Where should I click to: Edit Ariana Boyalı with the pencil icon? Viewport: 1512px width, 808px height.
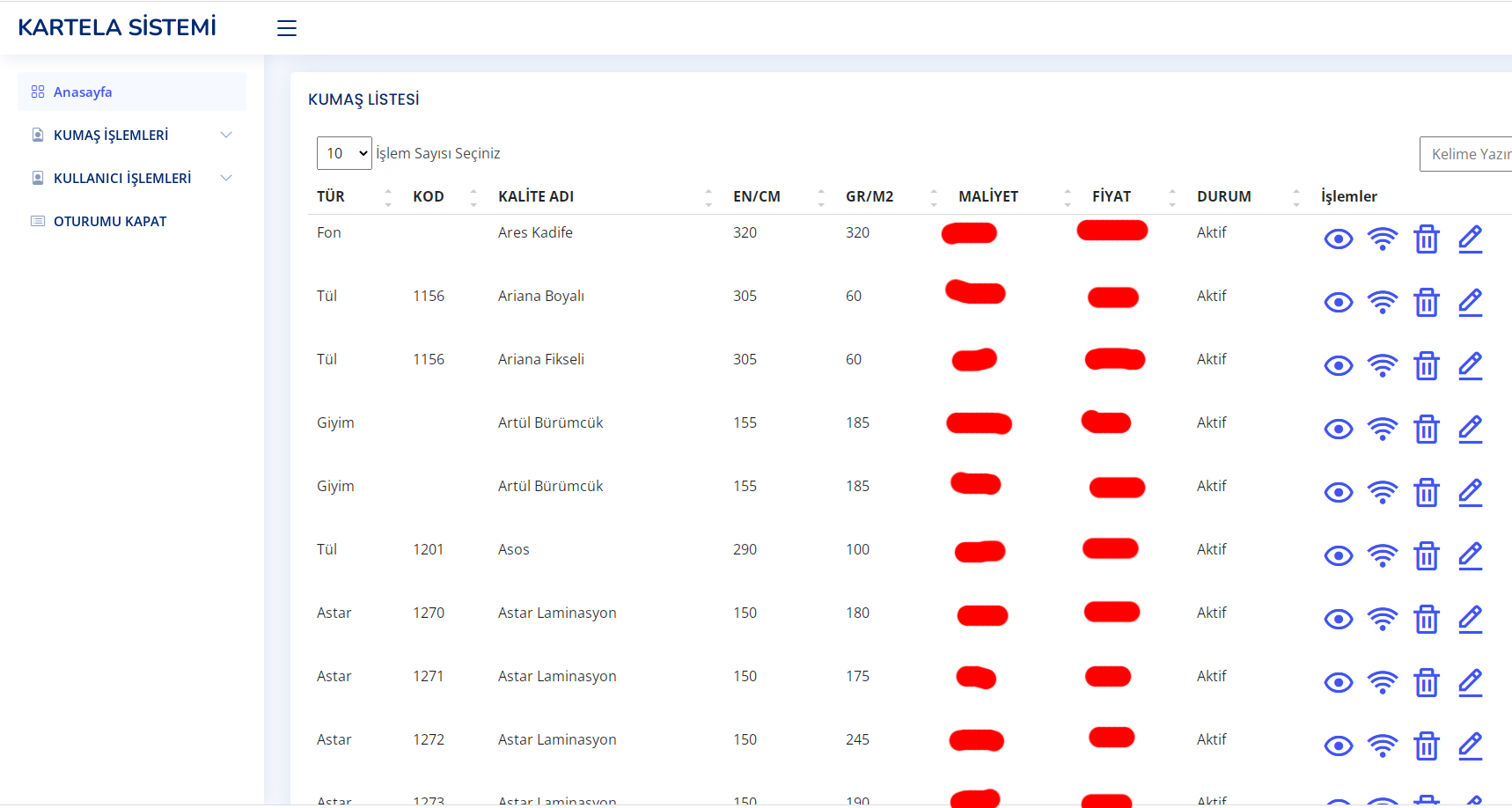point(1471,302)
